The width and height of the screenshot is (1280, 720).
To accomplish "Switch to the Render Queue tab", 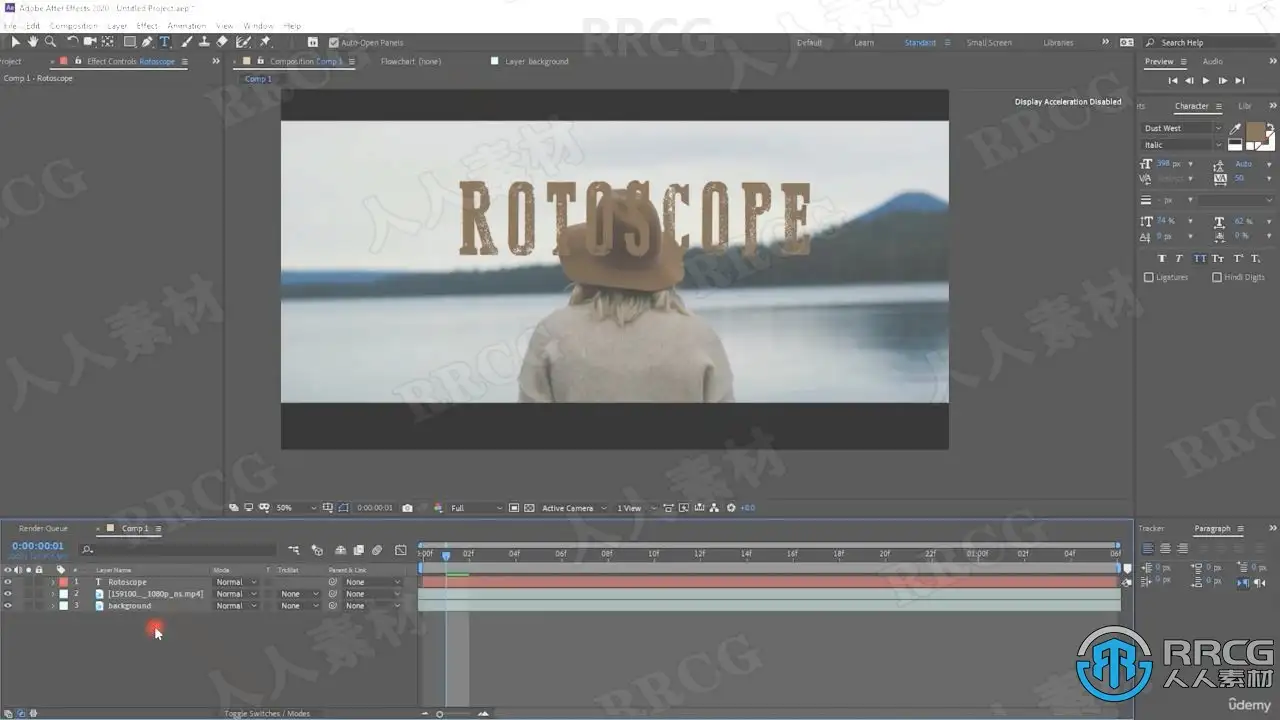I will click(43, 528).
